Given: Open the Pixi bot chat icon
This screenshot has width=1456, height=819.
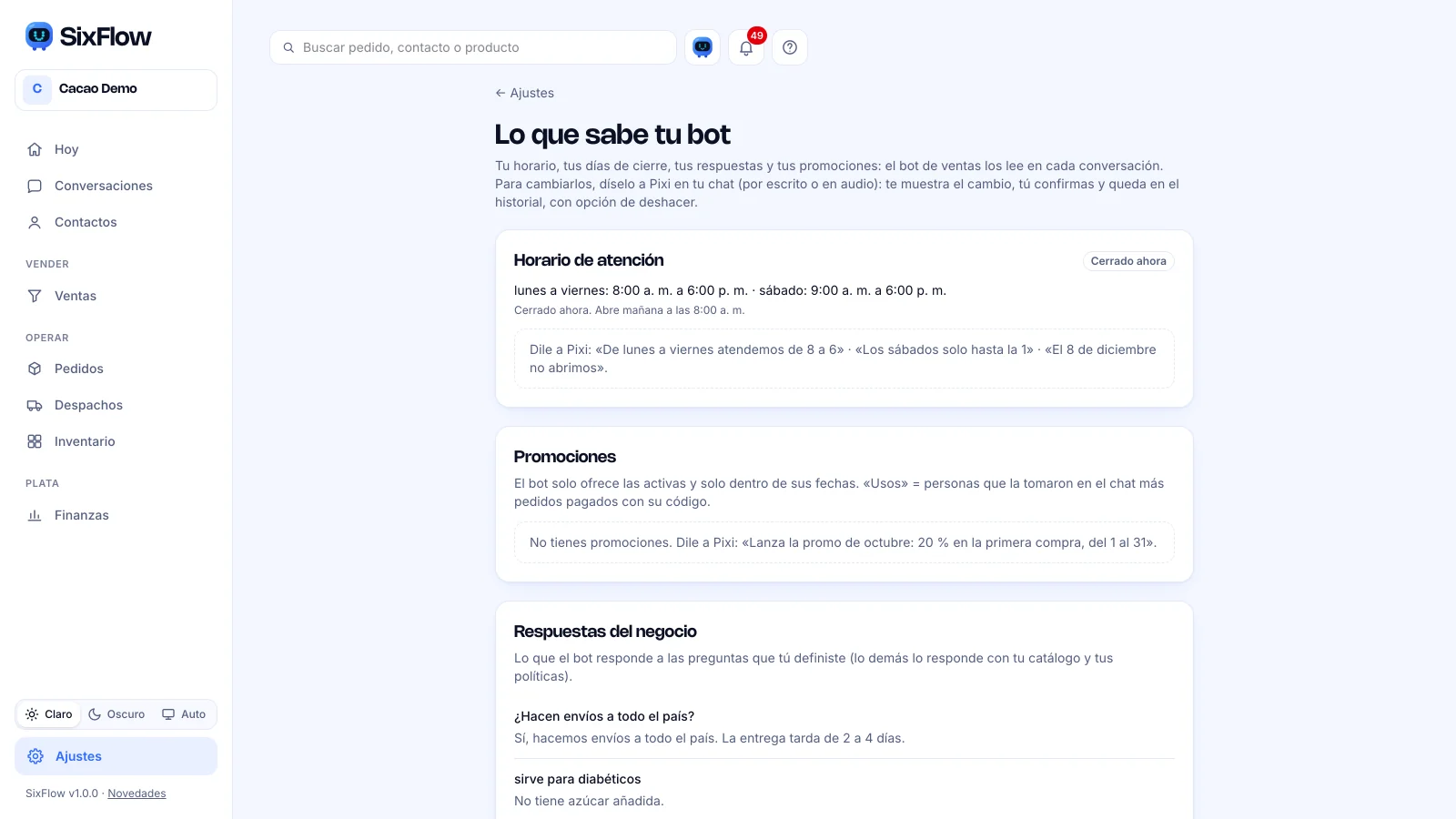Looking at the screenshot, I should click(x=703, y=47).
